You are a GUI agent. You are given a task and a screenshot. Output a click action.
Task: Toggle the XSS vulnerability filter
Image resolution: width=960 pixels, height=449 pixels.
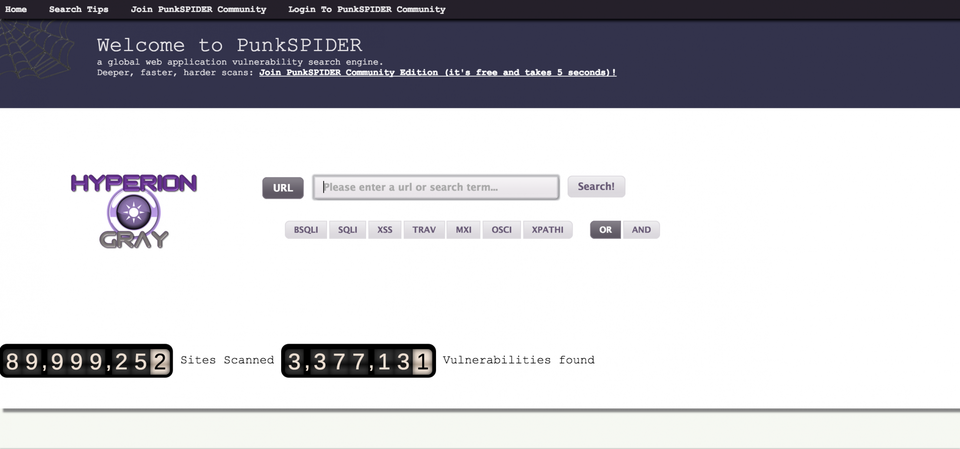384,230
